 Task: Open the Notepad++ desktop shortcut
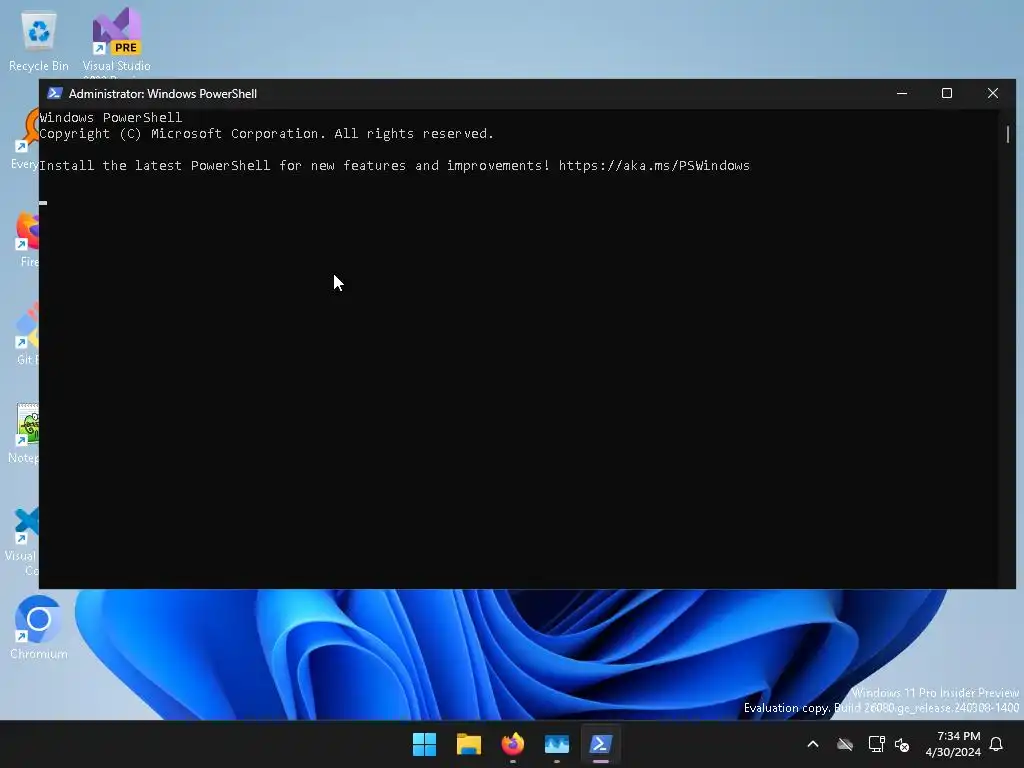(25, 432)
